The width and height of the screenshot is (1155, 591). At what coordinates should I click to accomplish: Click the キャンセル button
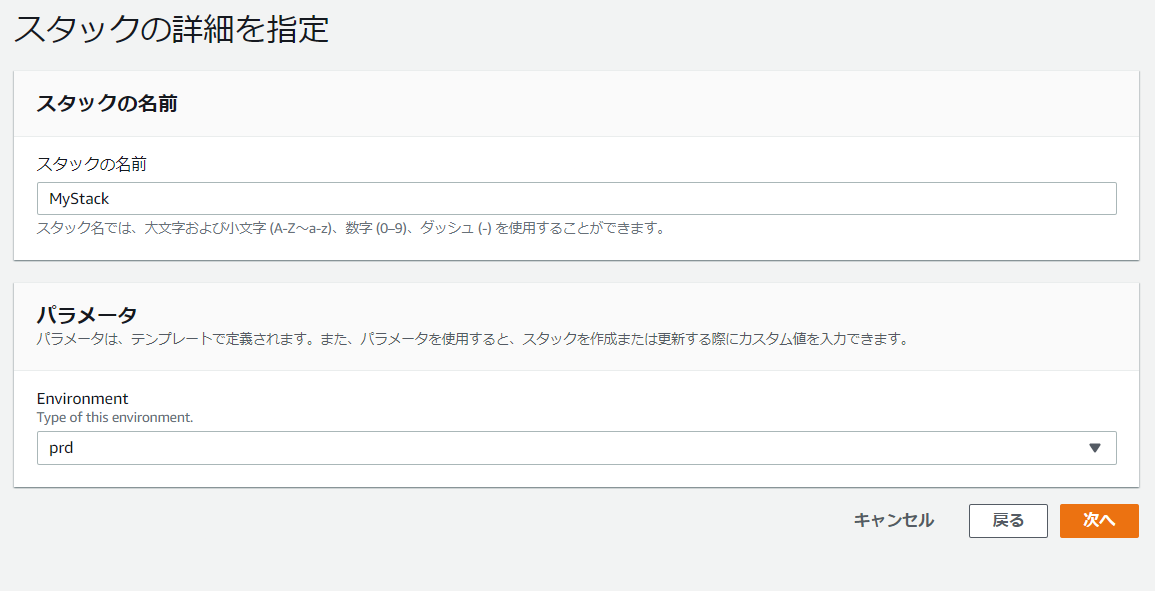point(894,520)
